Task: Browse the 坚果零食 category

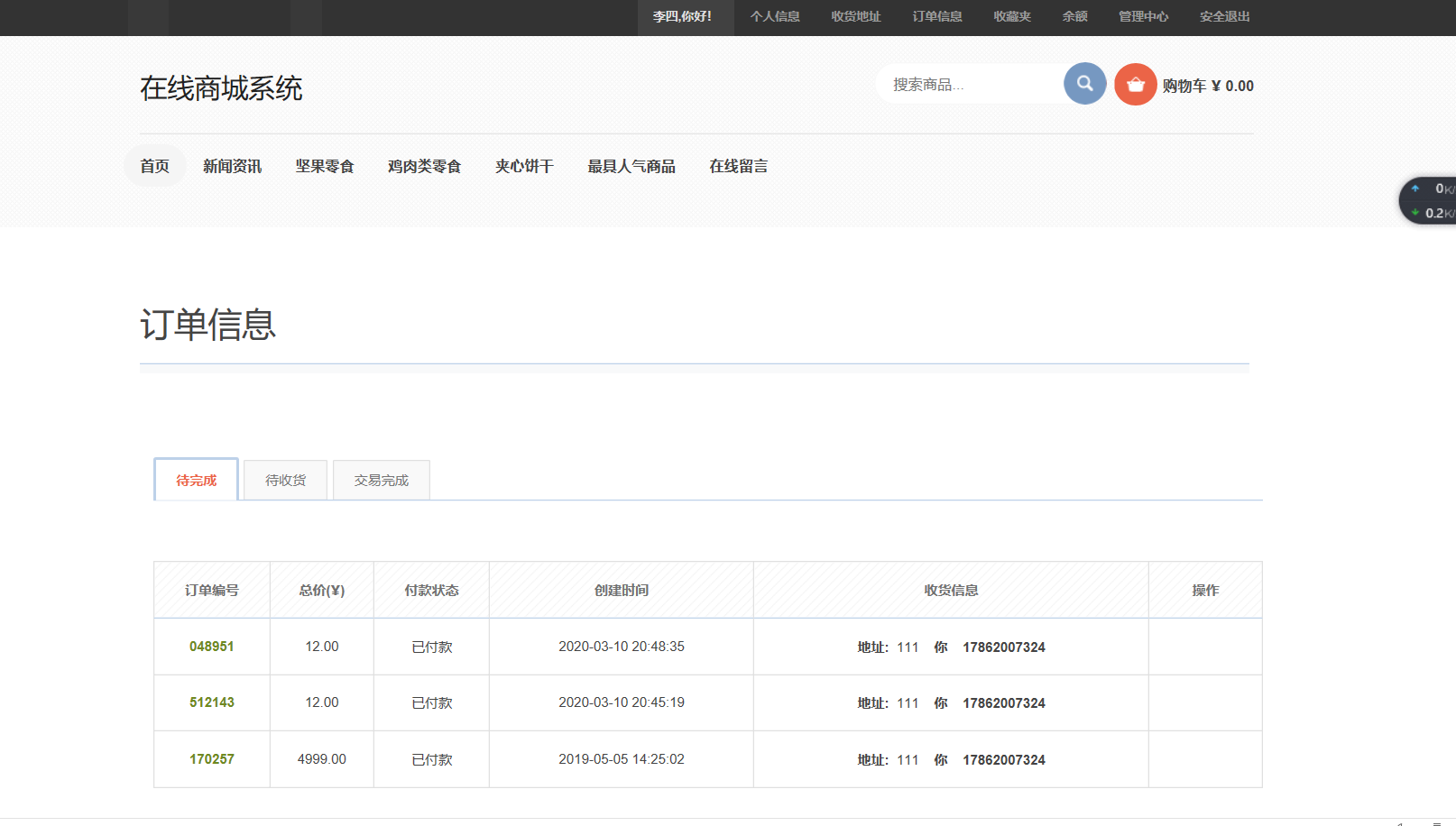Action: pyautogui.click(x=325, y=166)
